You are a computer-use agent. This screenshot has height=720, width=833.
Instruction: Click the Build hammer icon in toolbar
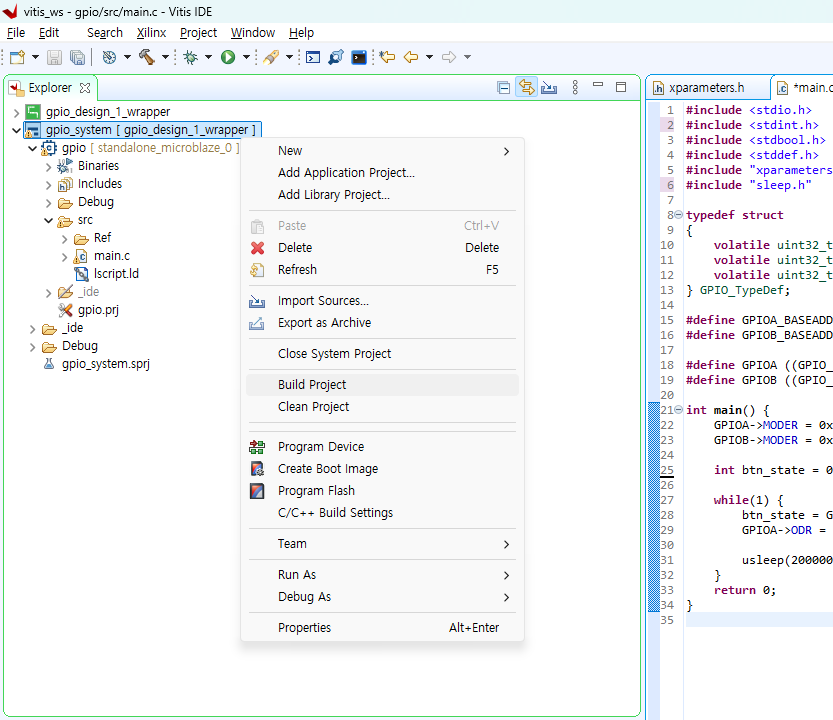point(148,57)
